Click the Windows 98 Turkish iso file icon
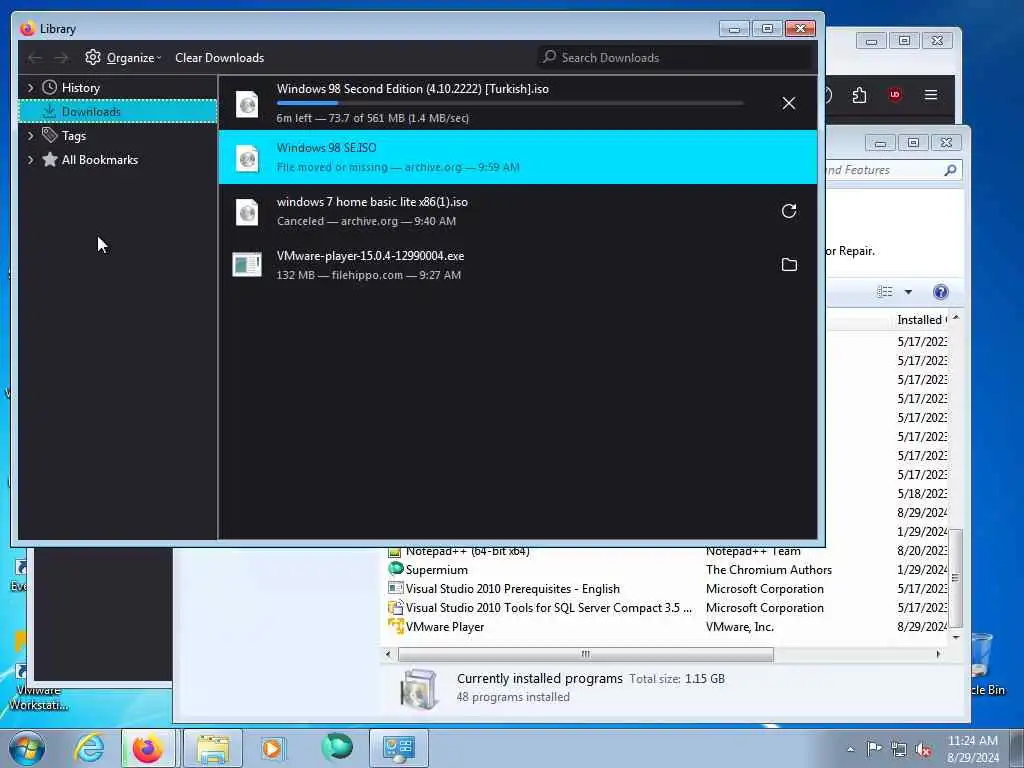This screenshot has width=1024, height=768. [x=247, y=104]
